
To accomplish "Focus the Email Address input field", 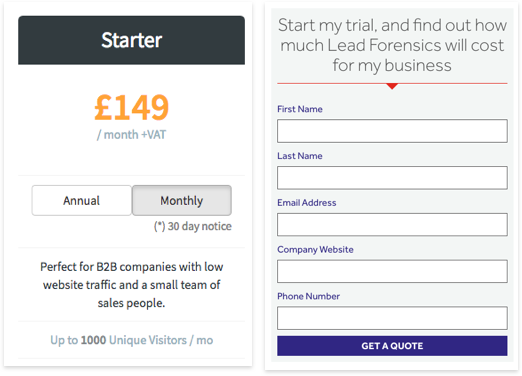I will [392, 224].
